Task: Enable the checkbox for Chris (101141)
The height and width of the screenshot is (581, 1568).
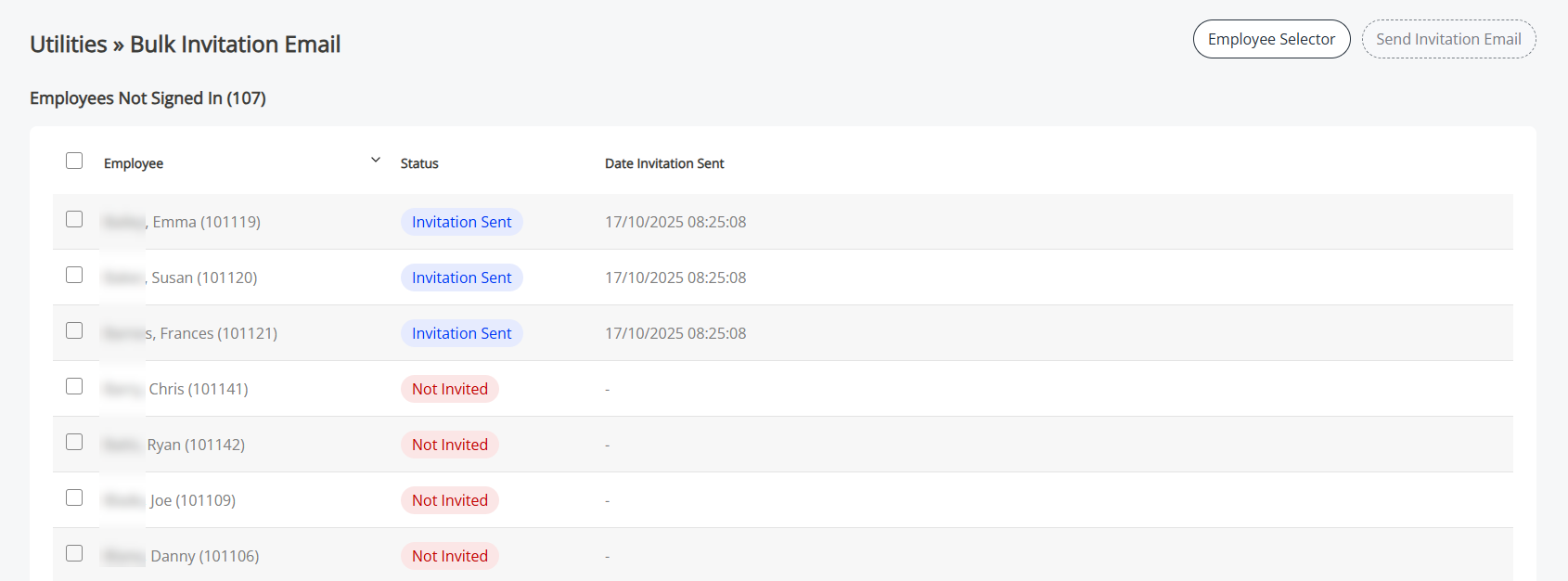Action: 74,386
